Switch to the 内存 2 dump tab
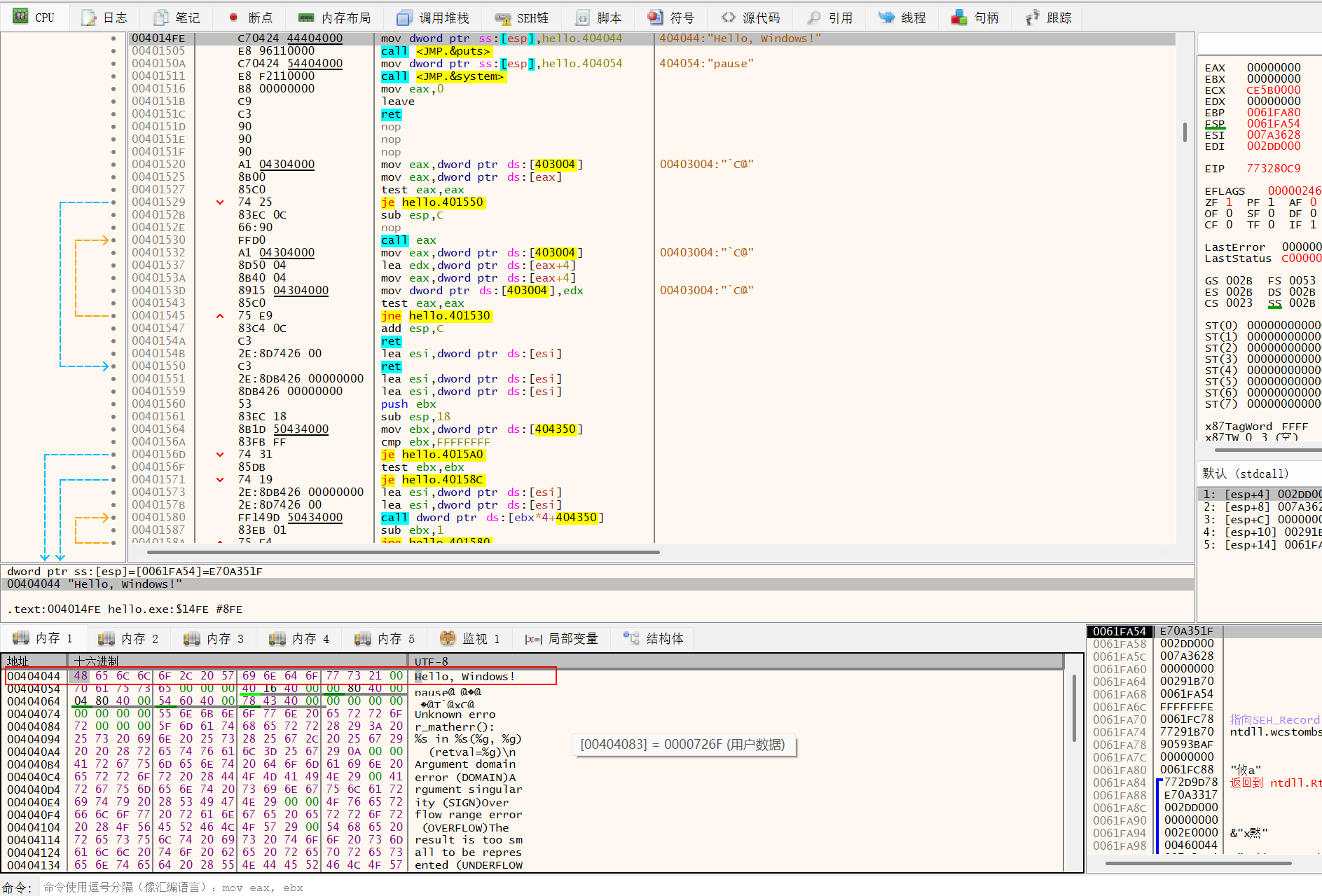Screen dimensions: 1322x896 [x=128, y=638]
